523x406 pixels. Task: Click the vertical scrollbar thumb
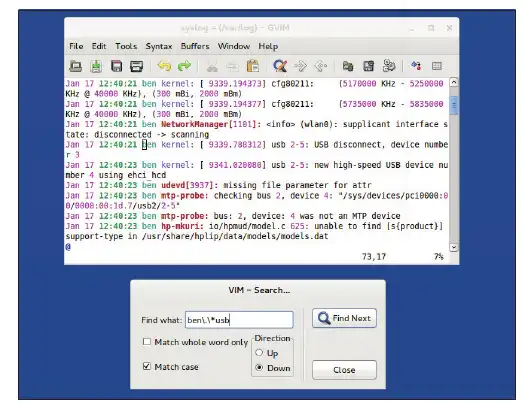454,105
